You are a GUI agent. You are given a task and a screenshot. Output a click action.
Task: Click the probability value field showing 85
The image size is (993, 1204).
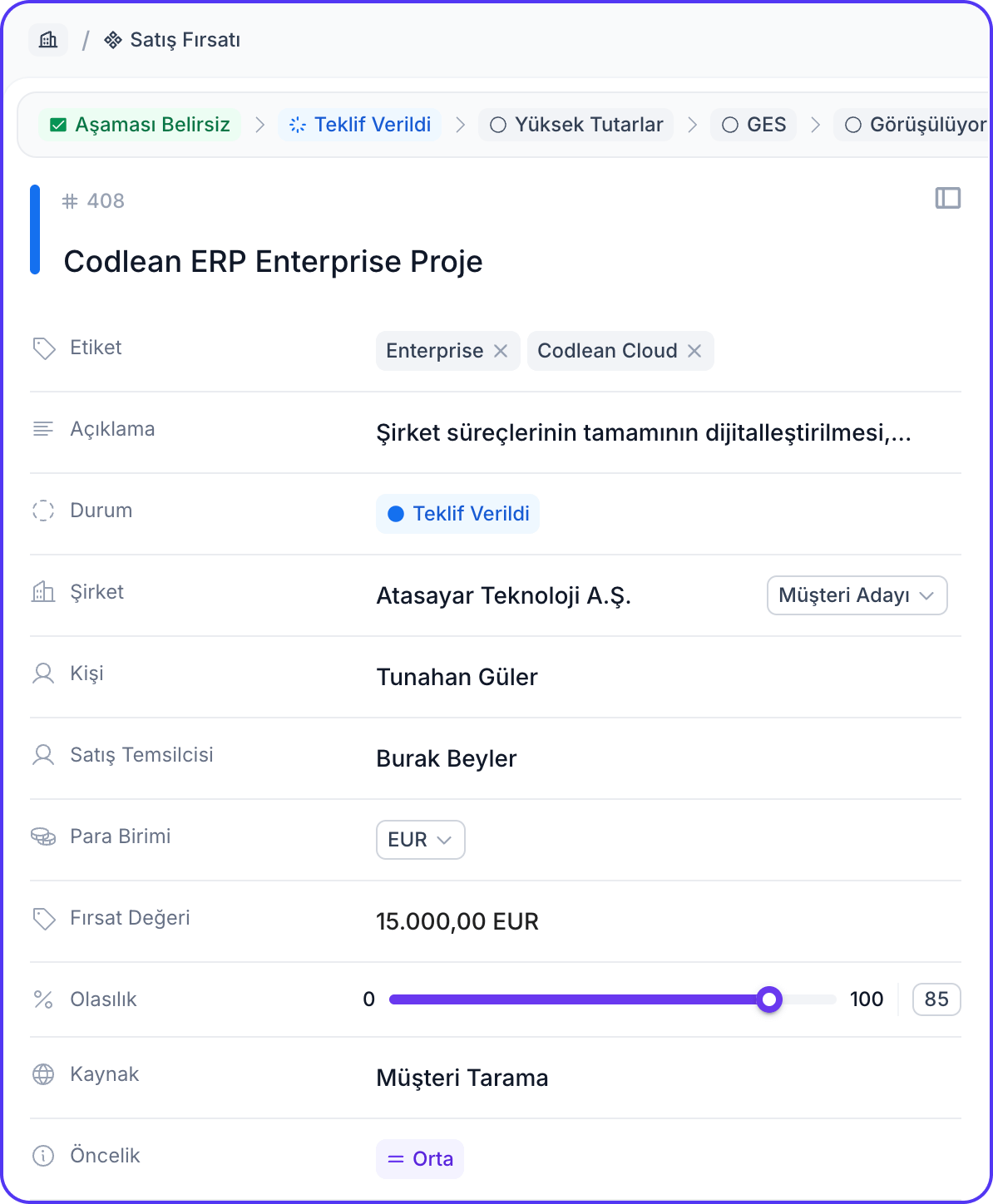936,999
